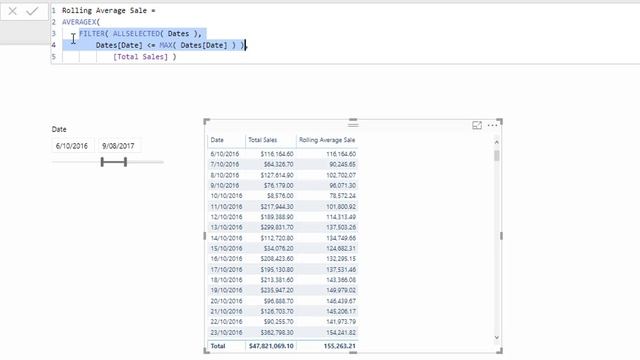Click the scrollbar up arrow in table

pos(497,142)
